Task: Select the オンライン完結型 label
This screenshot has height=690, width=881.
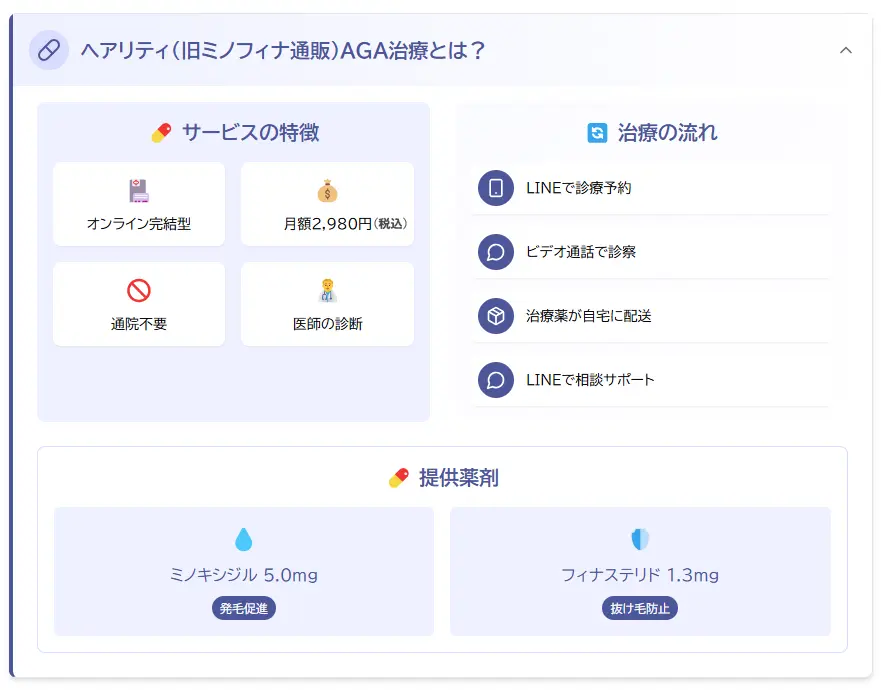Action: [x=139, y=224]
